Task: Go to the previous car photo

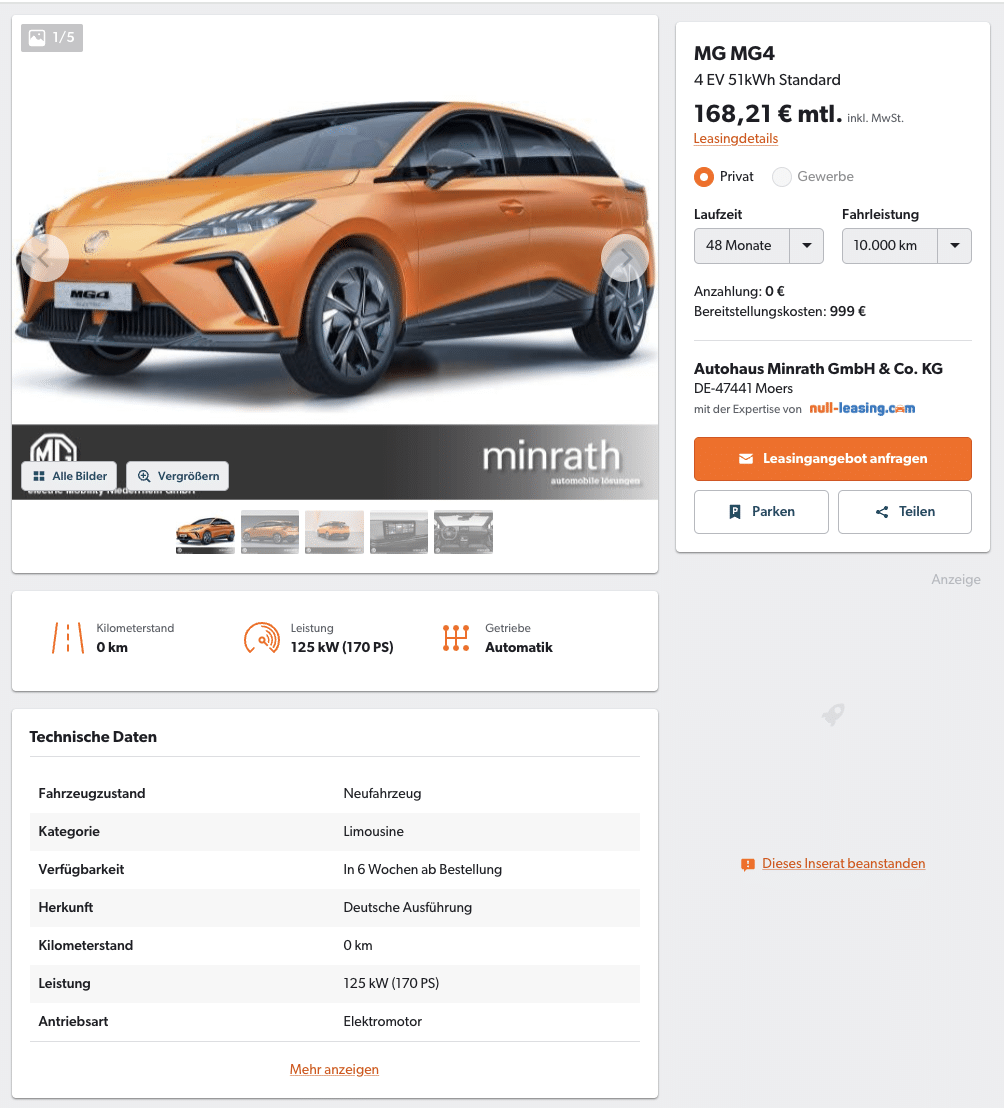Action: 45,258
